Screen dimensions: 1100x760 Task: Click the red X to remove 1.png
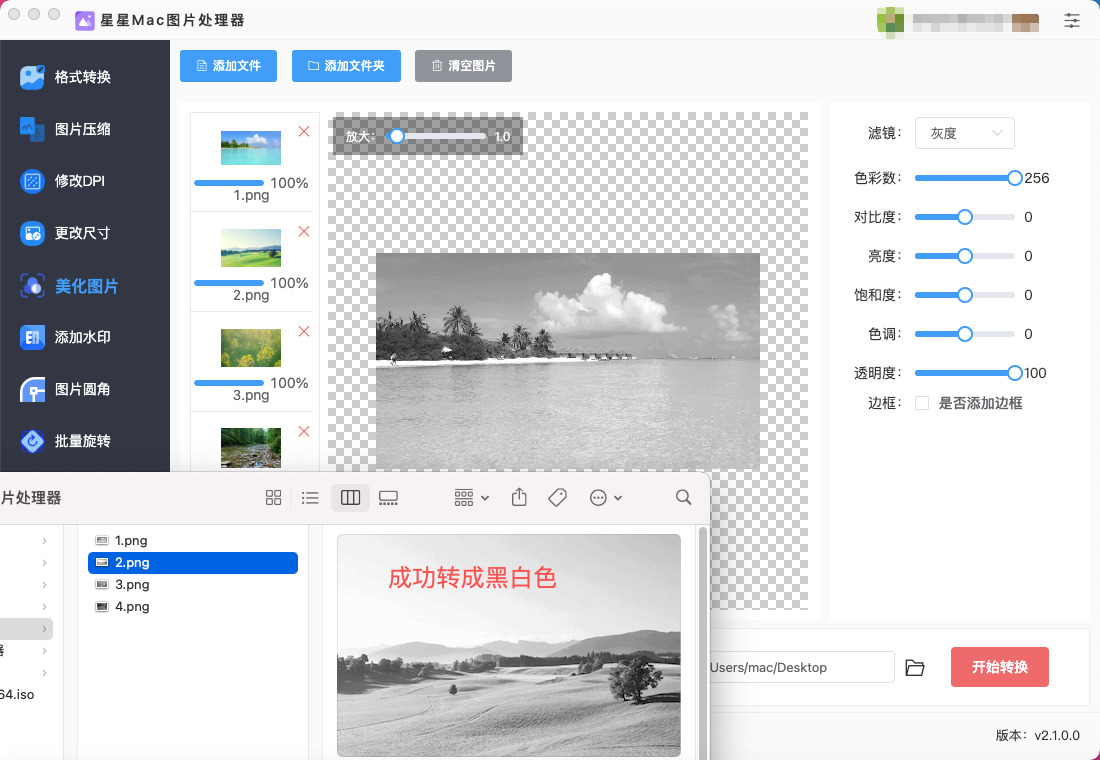304,131
